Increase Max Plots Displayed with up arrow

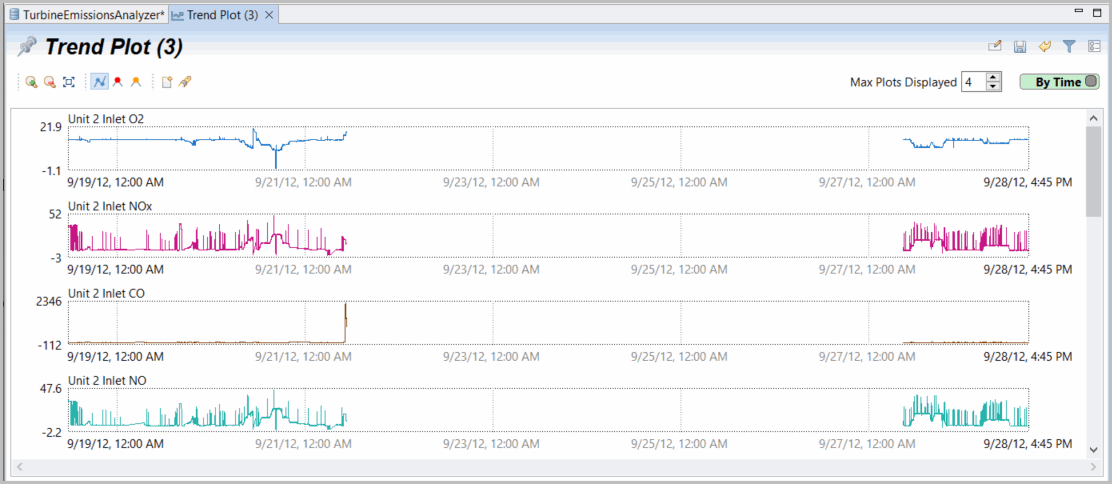(x=993, y=78)
